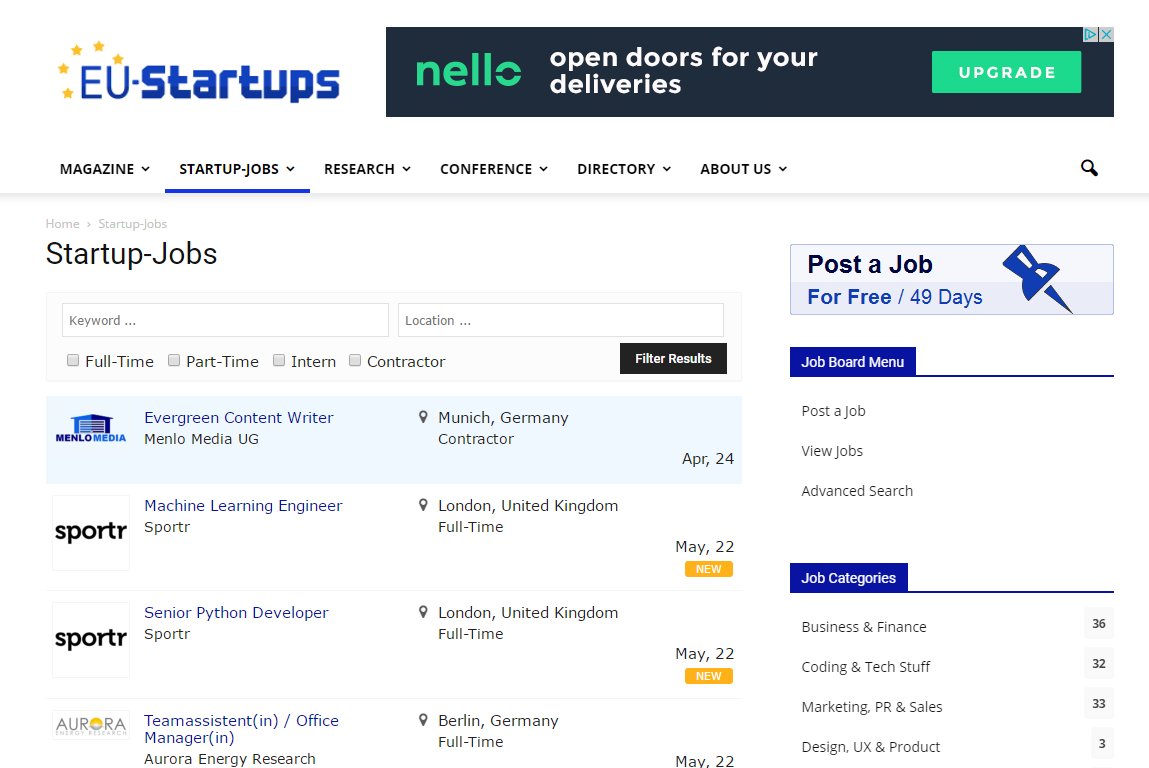Expand the Research menu

367,169
